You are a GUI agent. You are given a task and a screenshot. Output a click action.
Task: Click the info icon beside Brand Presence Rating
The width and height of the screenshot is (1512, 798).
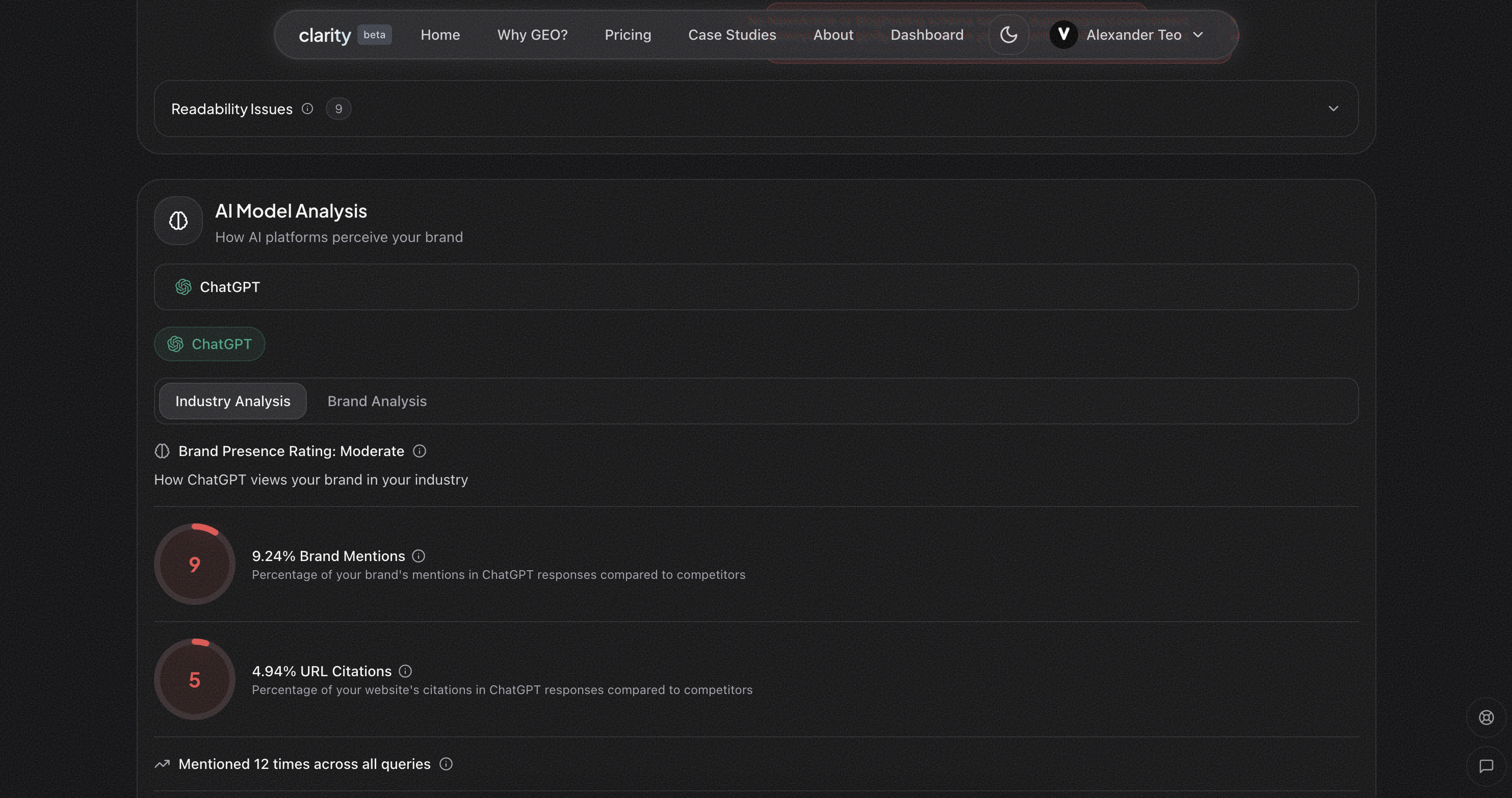(419, 451)
